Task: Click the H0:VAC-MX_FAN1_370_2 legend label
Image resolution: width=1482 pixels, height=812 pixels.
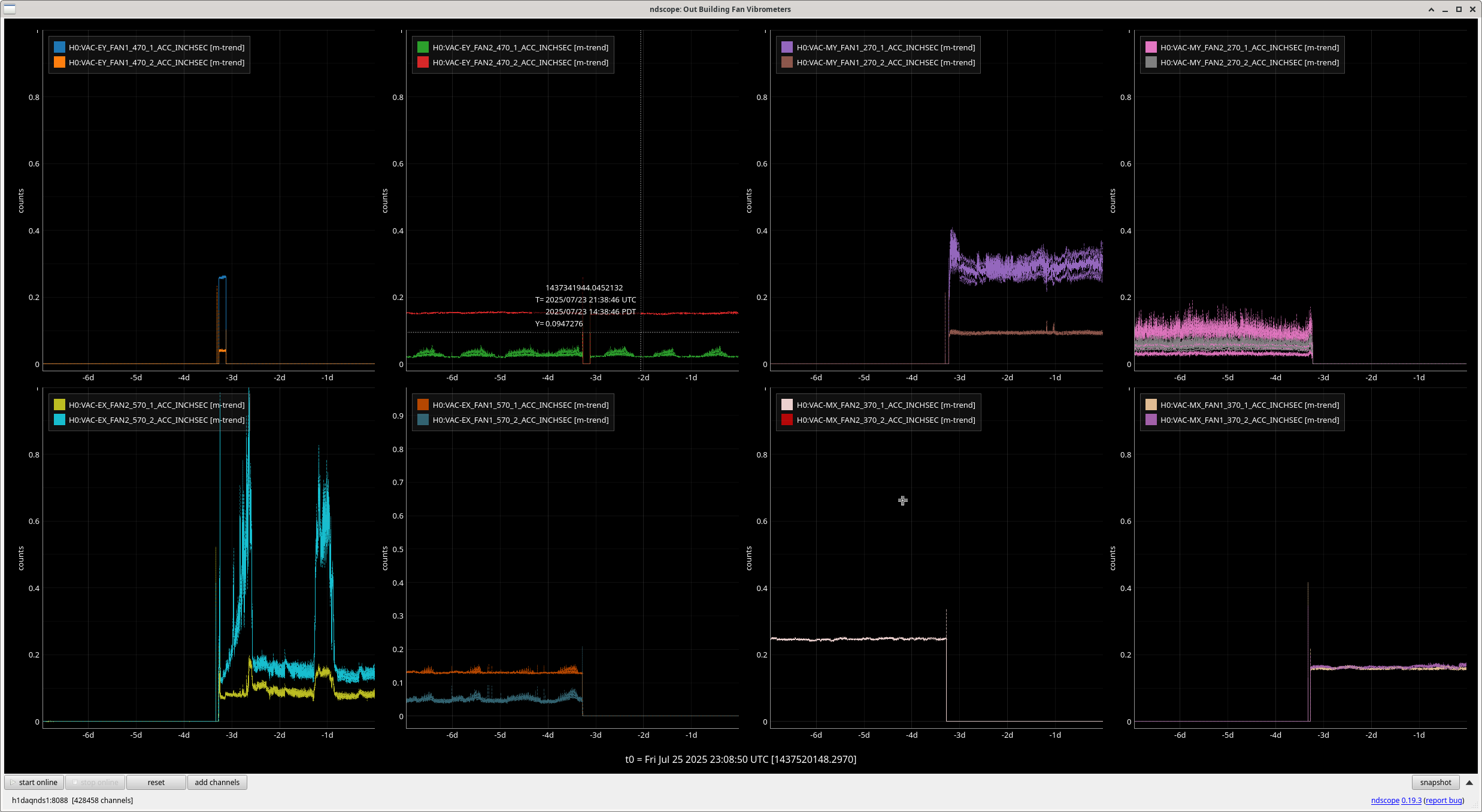Action: pyautogui.click(x=1249, y=420)
